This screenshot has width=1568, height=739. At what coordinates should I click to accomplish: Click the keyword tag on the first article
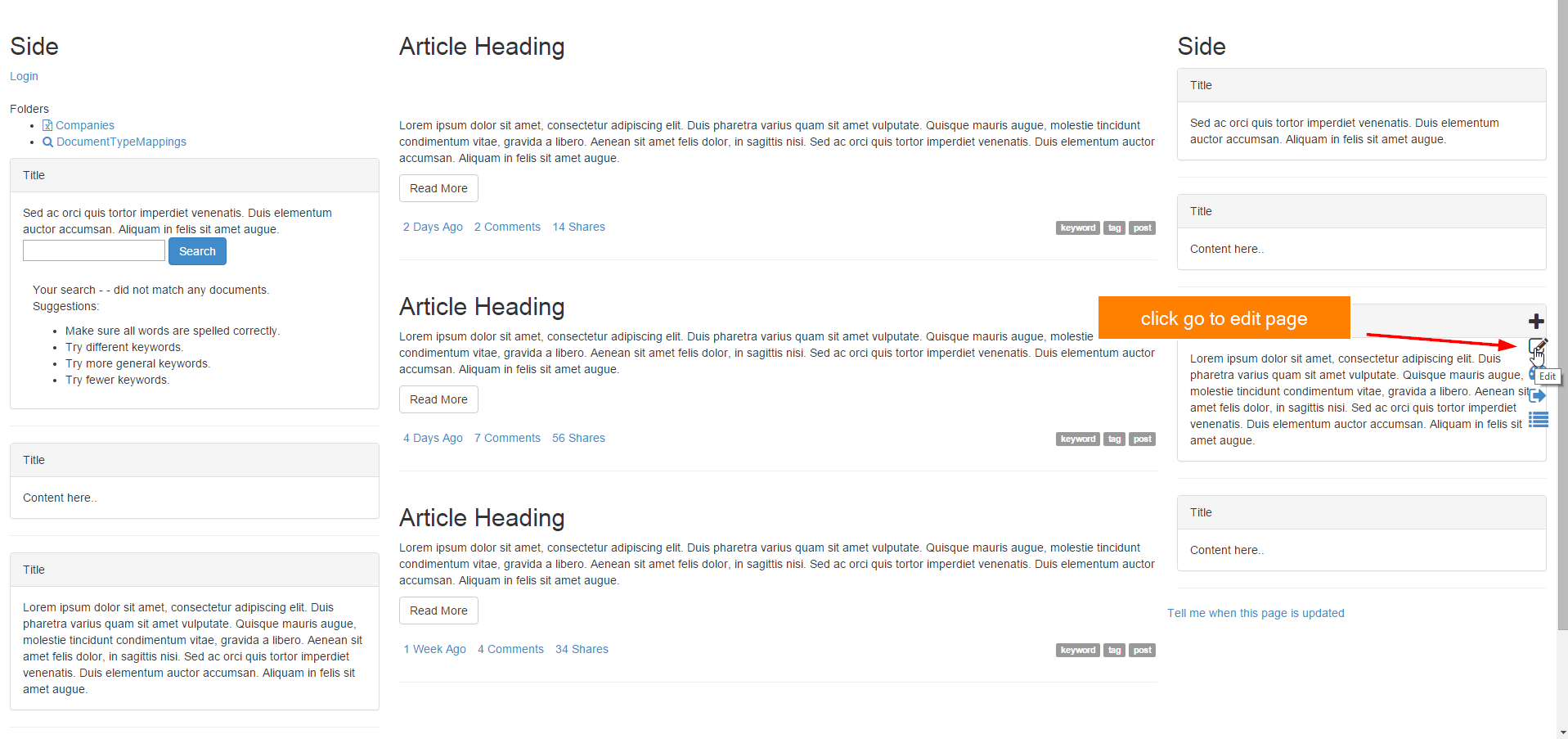tap(1077, 228)
